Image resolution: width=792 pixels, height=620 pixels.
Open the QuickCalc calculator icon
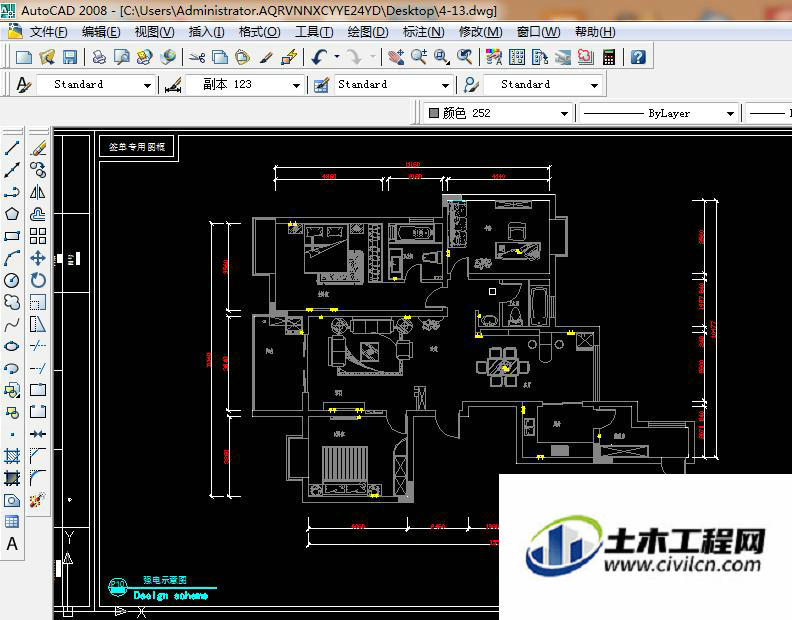click(x=609, y=57)
